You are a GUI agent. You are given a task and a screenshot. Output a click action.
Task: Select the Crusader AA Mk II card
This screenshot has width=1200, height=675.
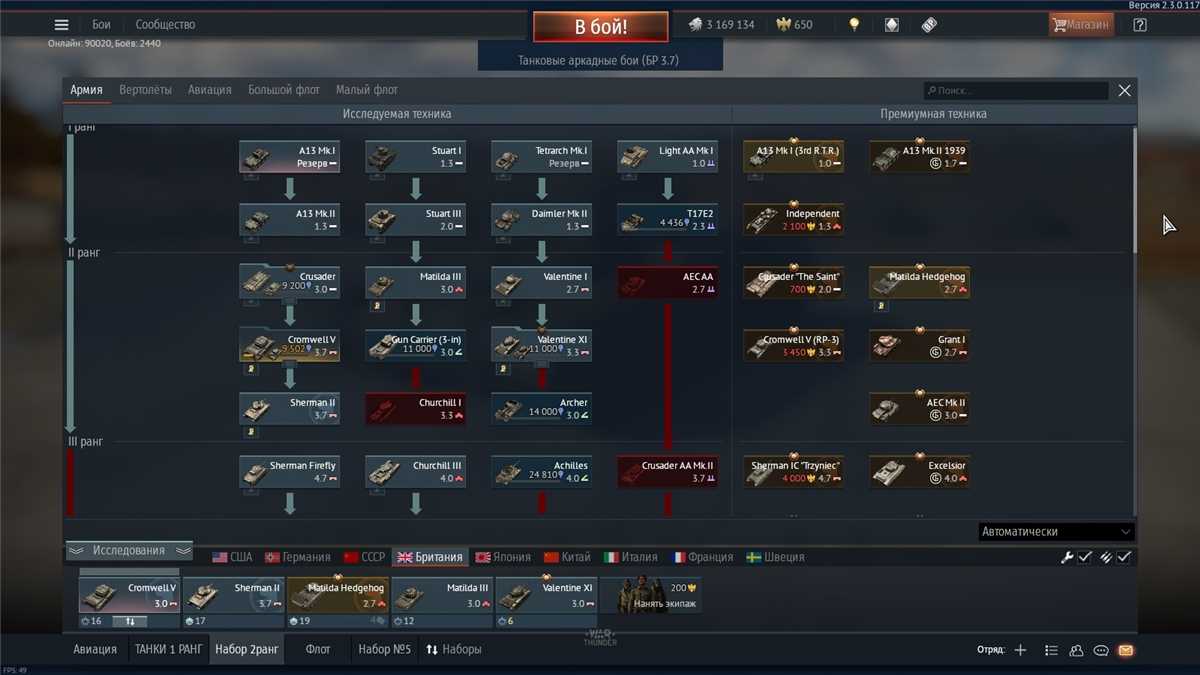[x=668, y=472]
